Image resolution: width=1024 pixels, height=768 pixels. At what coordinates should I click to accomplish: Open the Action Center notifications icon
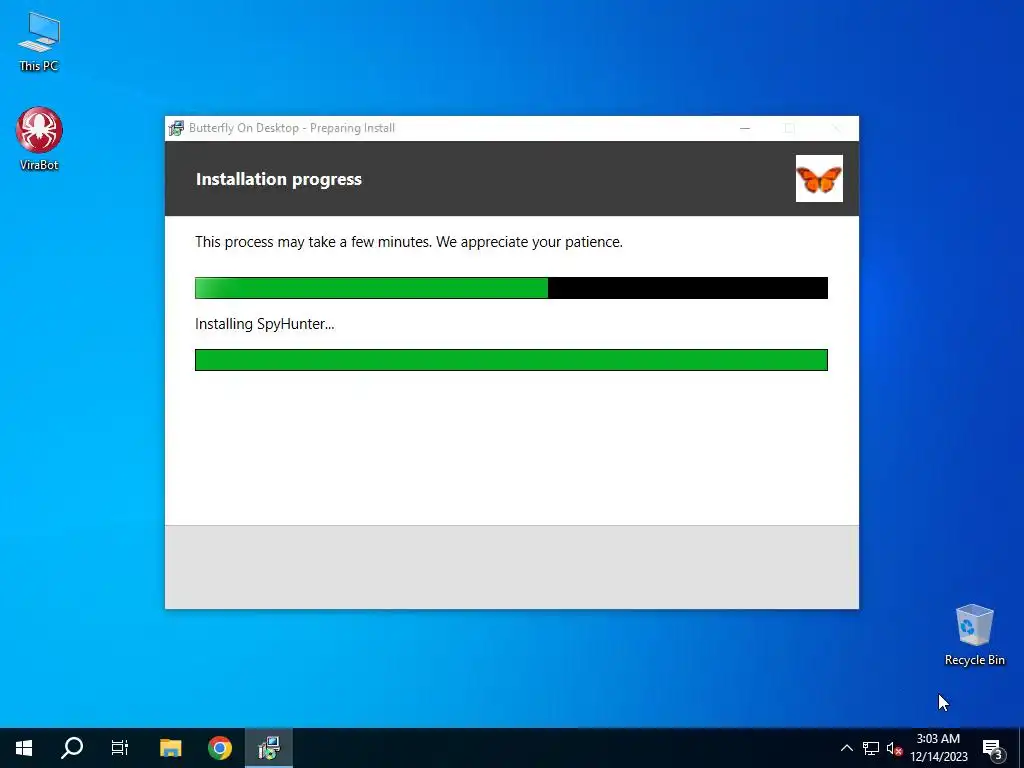pyautogui.click(x=992, y=748)
